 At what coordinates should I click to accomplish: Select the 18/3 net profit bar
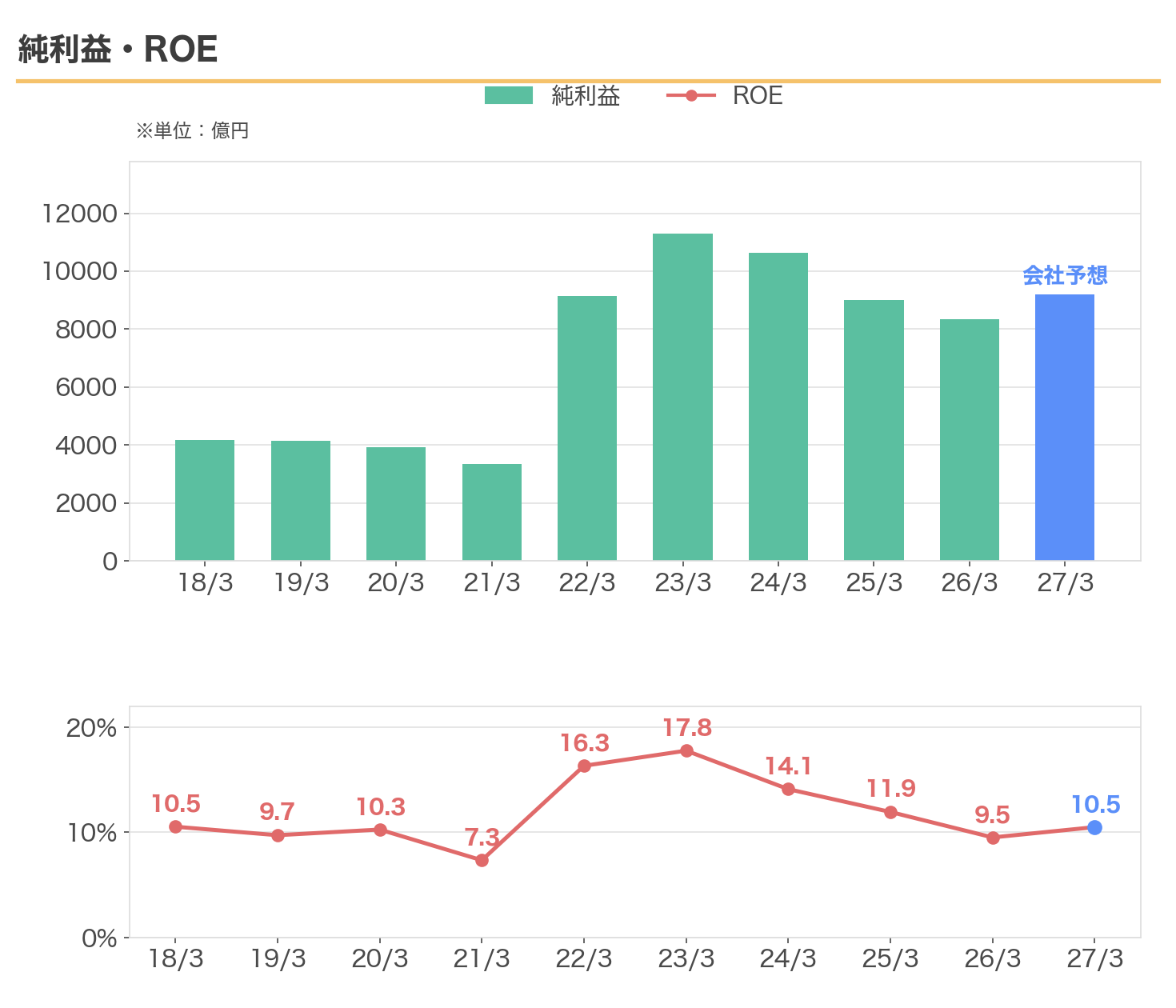[205, 500]
